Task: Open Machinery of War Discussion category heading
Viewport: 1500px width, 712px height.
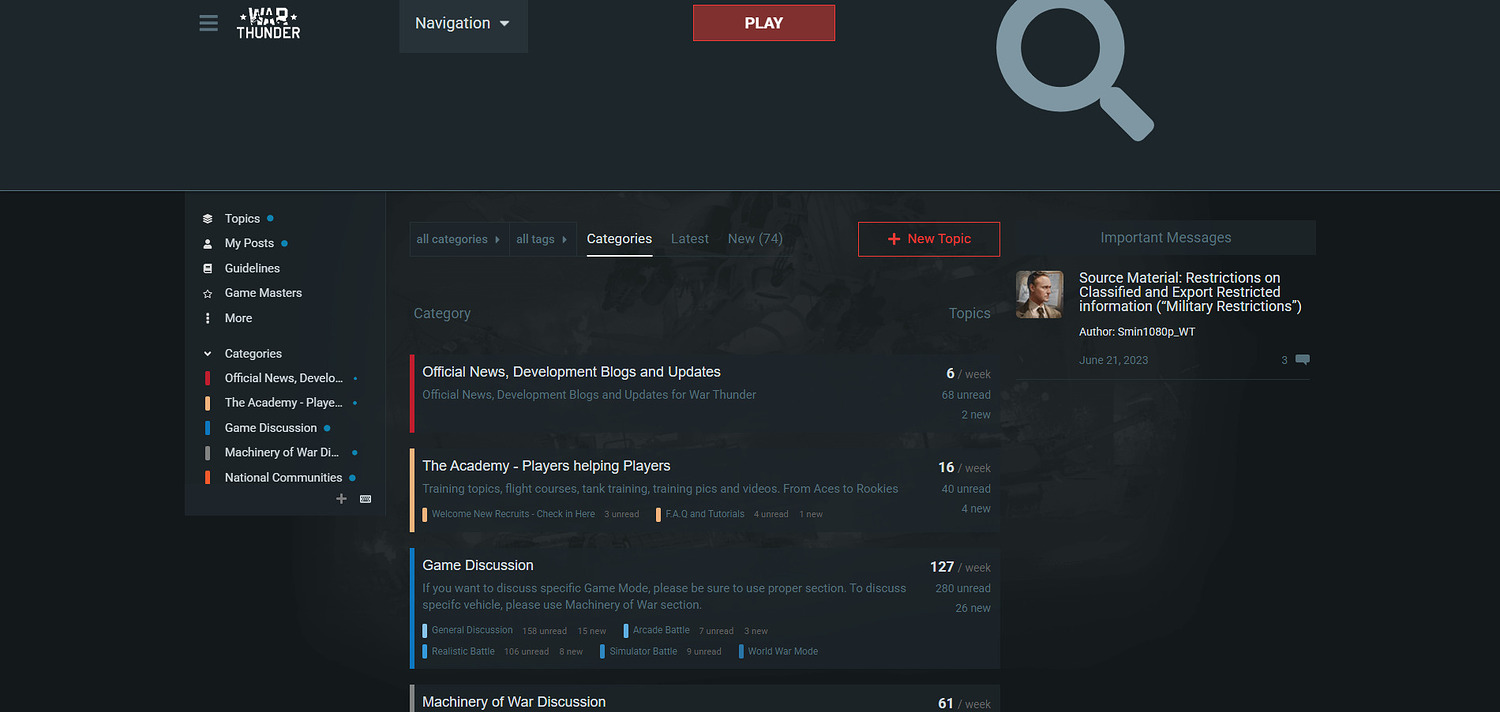Action: coord(514,702)
